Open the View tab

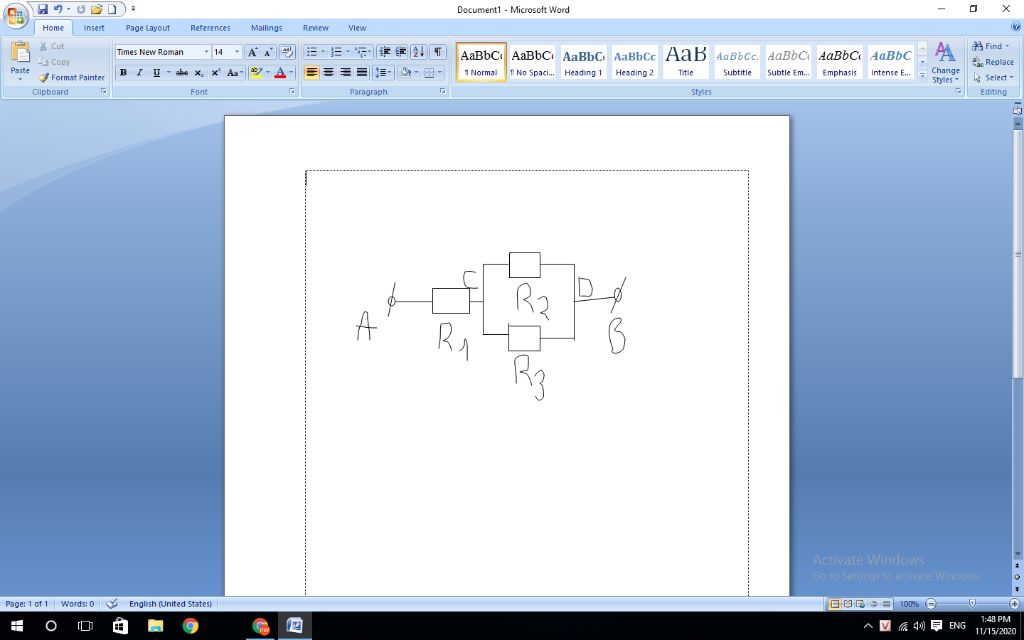[357, 28]
